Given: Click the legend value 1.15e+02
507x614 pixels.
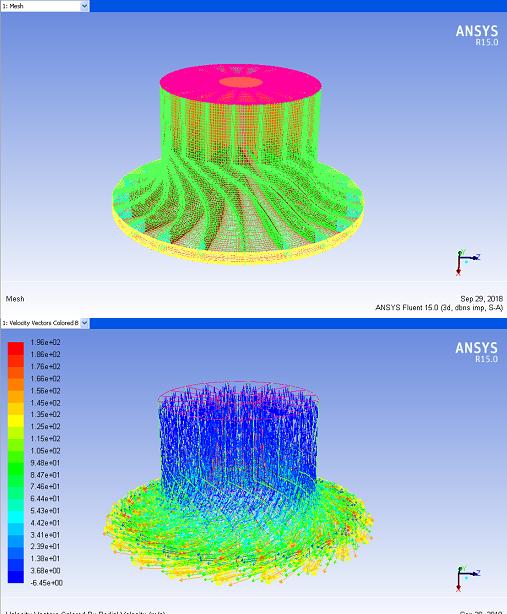Looking at the screenshot, I should pyautogui.click(x=45, y=439).
